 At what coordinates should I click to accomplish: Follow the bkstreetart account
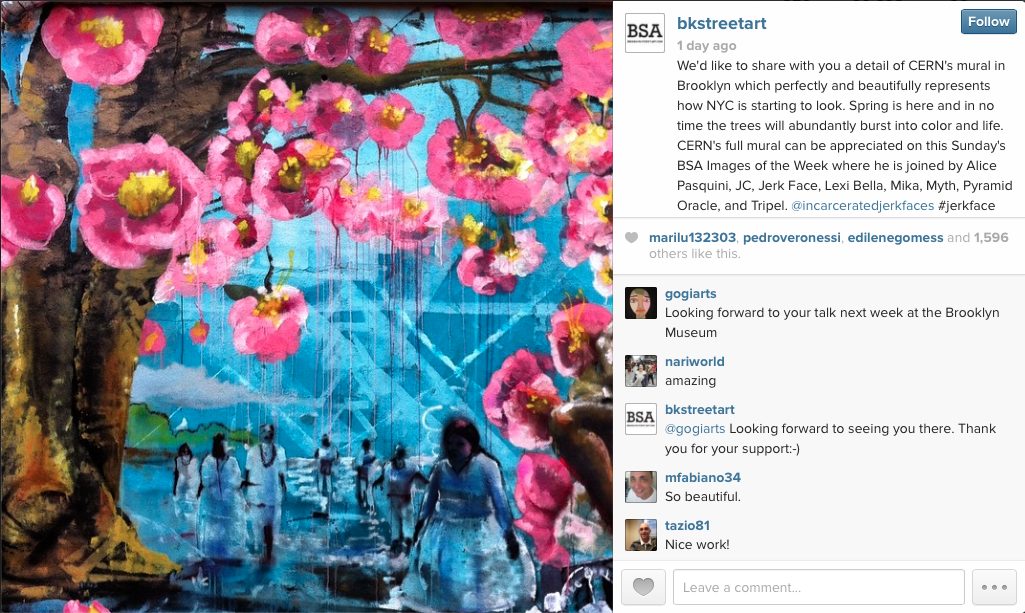click(x=988, y=22)
